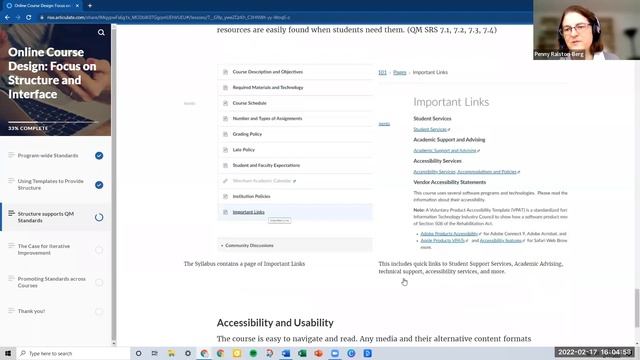Click the Pages breadcrumb link
Screen dimensions: 640x360
point(400,72)
